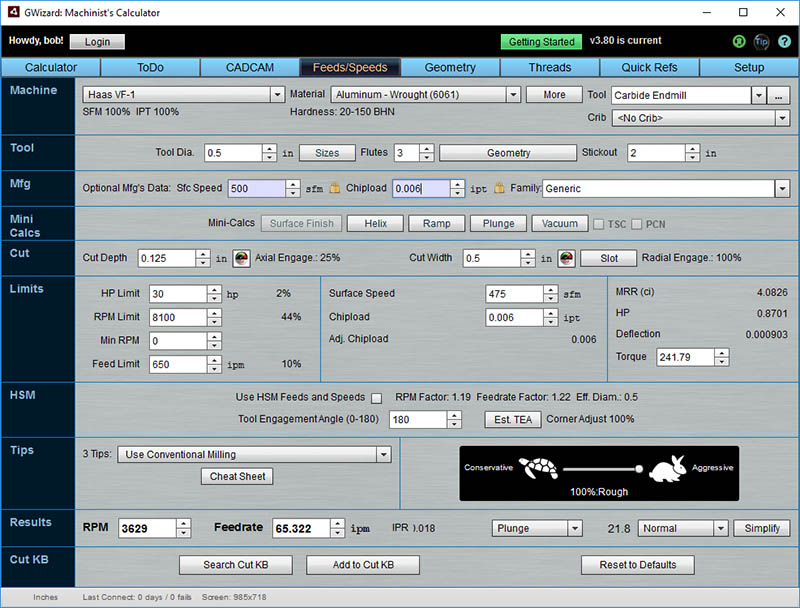This screenshot has height=608, width=800.
Task: Click the green round icon beside Tip
Action: pos(739,42)
